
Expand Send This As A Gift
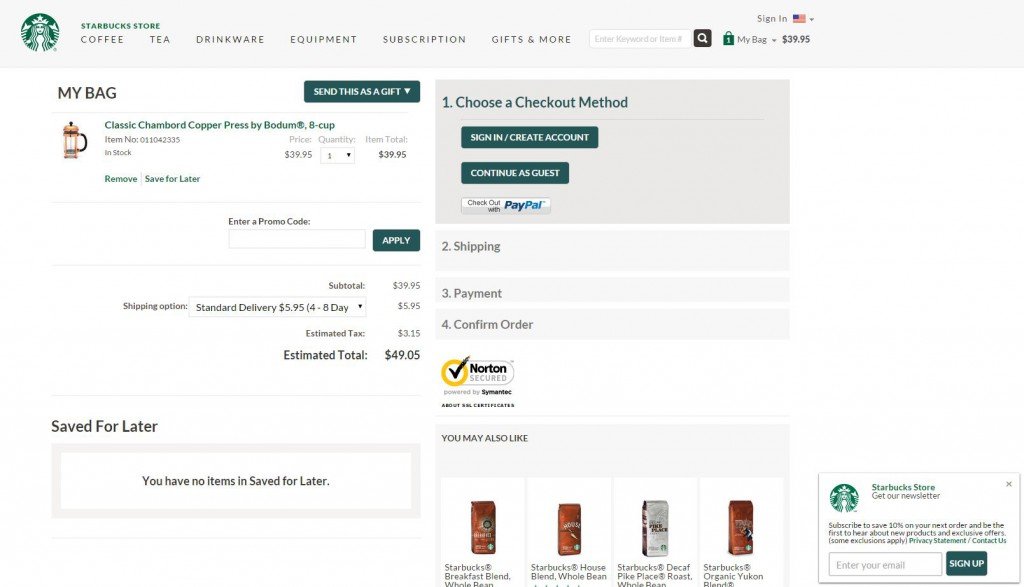[x=362, y=92]
